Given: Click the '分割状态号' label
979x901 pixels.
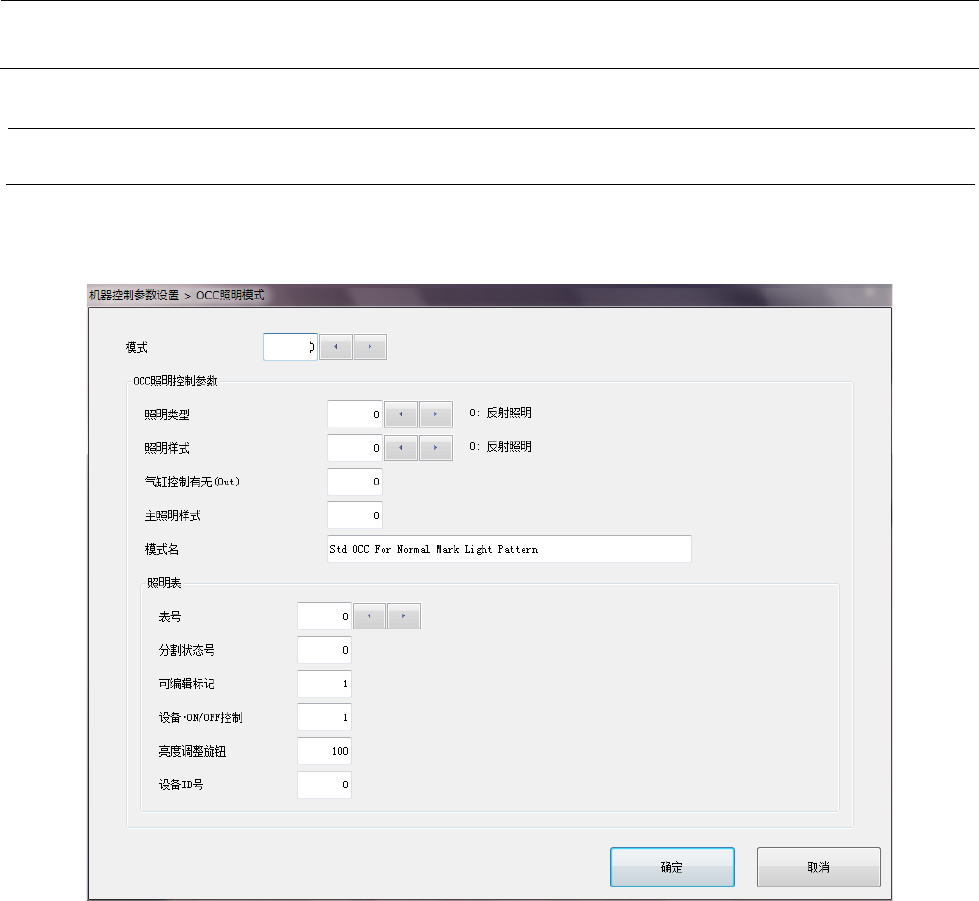Looking at the screenshot, I should pyautogui.click(x=187, y=650).
